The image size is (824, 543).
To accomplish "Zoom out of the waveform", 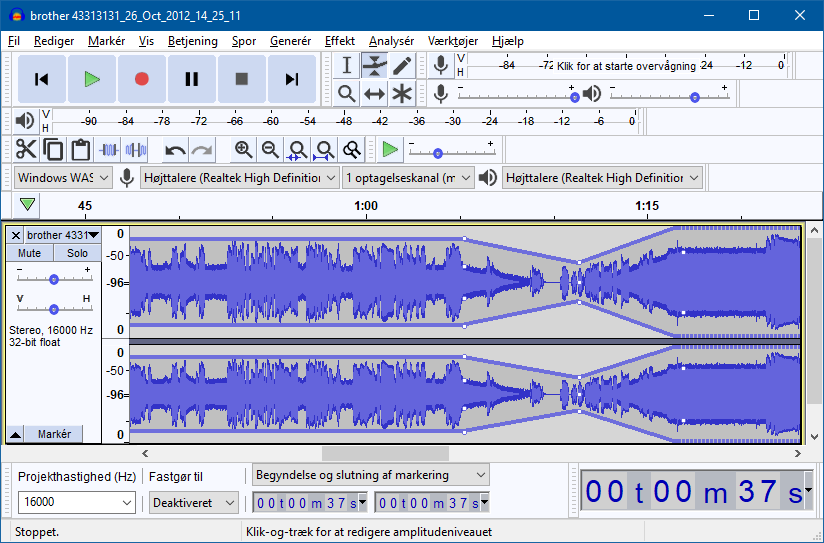I will point(271,150).
